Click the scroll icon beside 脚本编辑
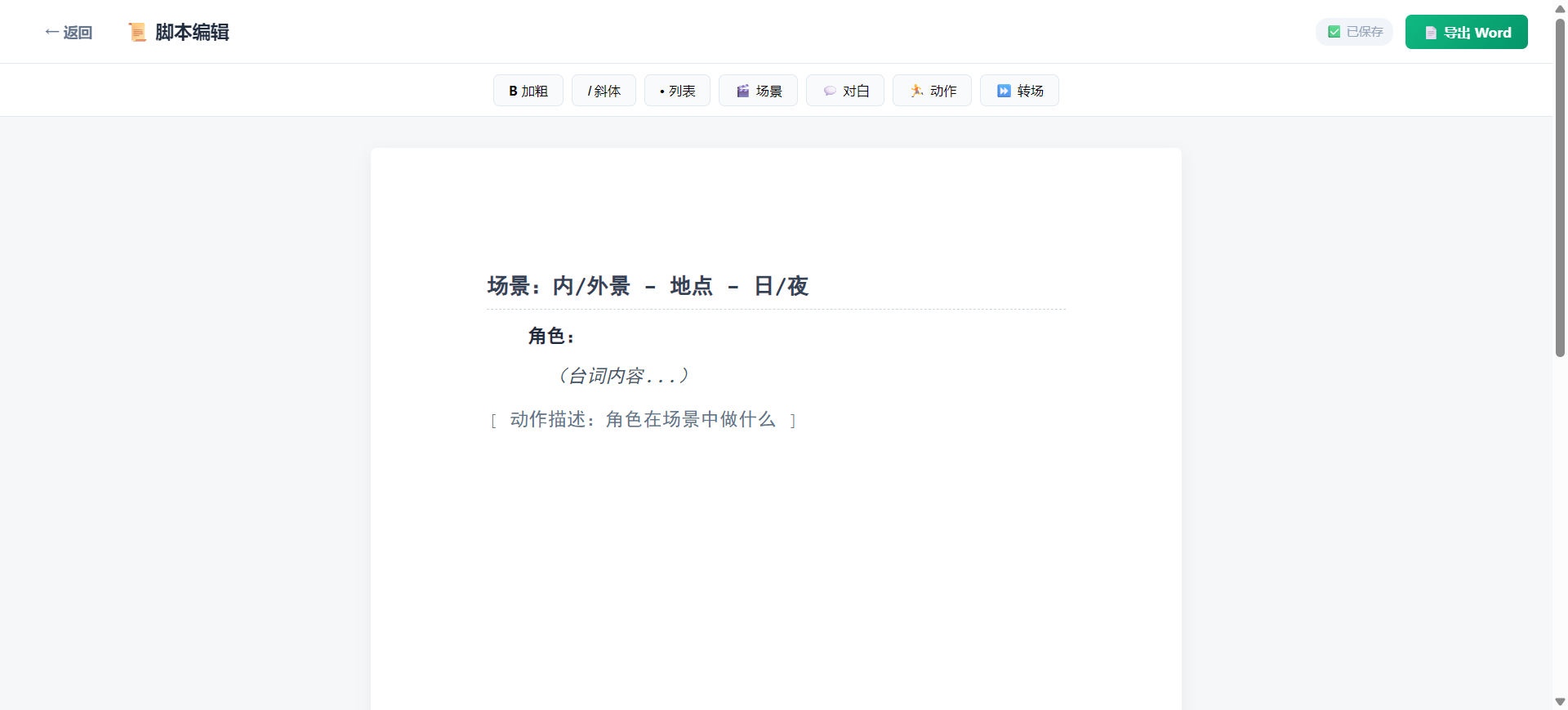 coord(137,32)
